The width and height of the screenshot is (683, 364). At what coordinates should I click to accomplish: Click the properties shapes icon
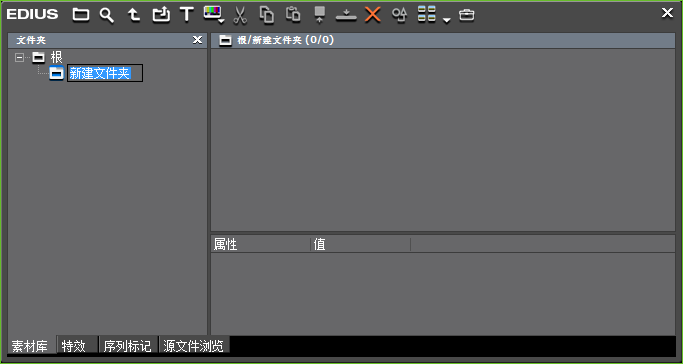pyautogui.click(x=399, y=15)
